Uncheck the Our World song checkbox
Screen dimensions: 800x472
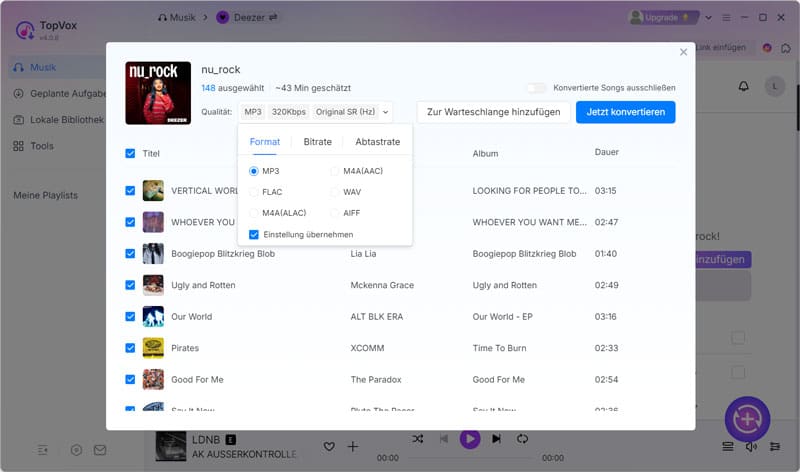click(130, 316)
